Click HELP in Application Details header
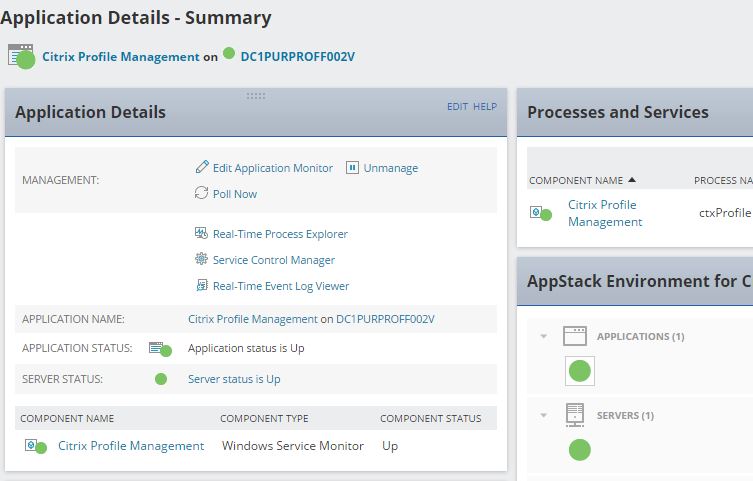Viewport: 753px width, 481px height. click(x=485, y=106)
